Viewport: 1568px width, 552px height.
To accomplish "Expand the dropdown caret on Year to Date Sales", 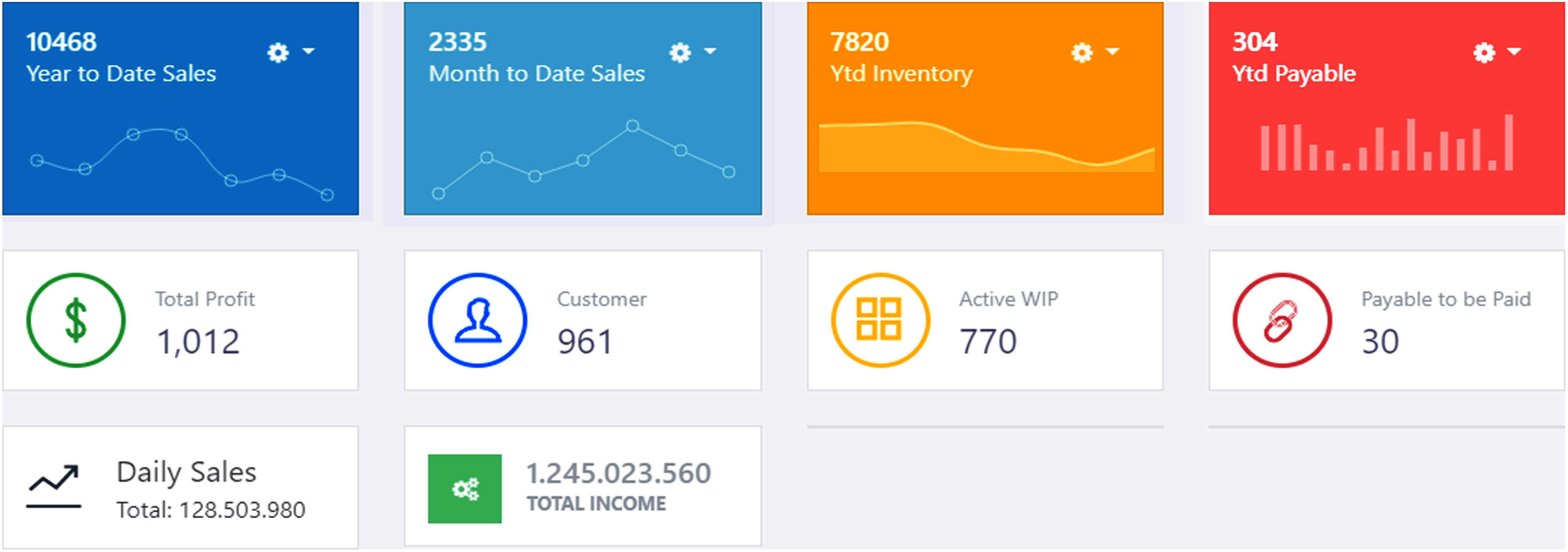I will pyautogui.click(x=309, y=51).
